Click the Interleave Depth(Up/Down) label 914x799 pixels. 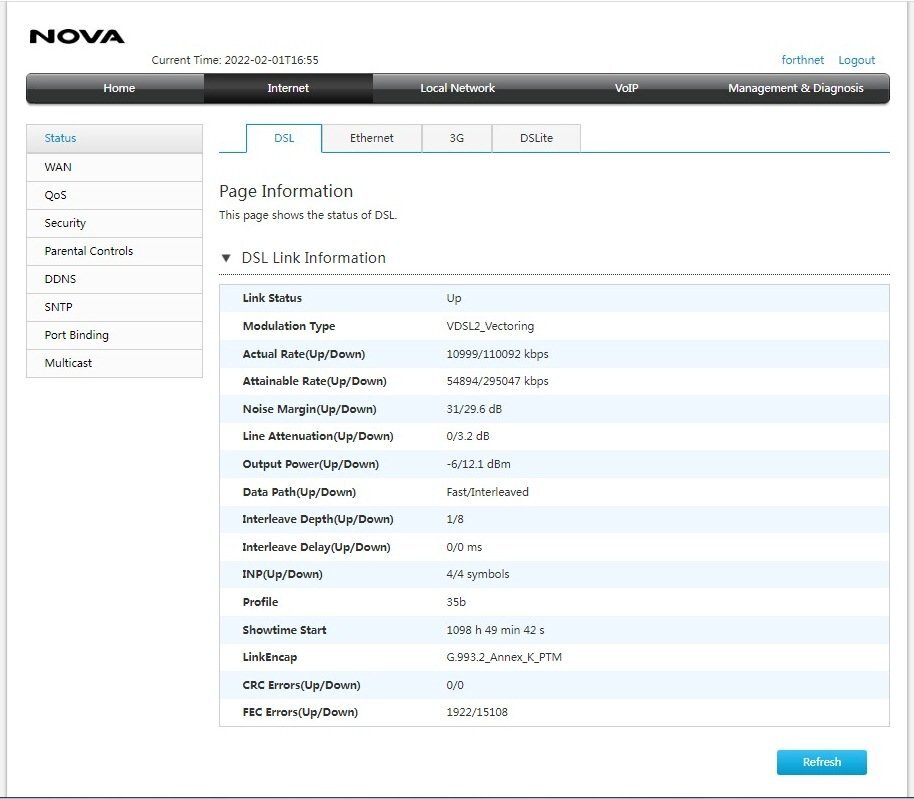[318, 519]
